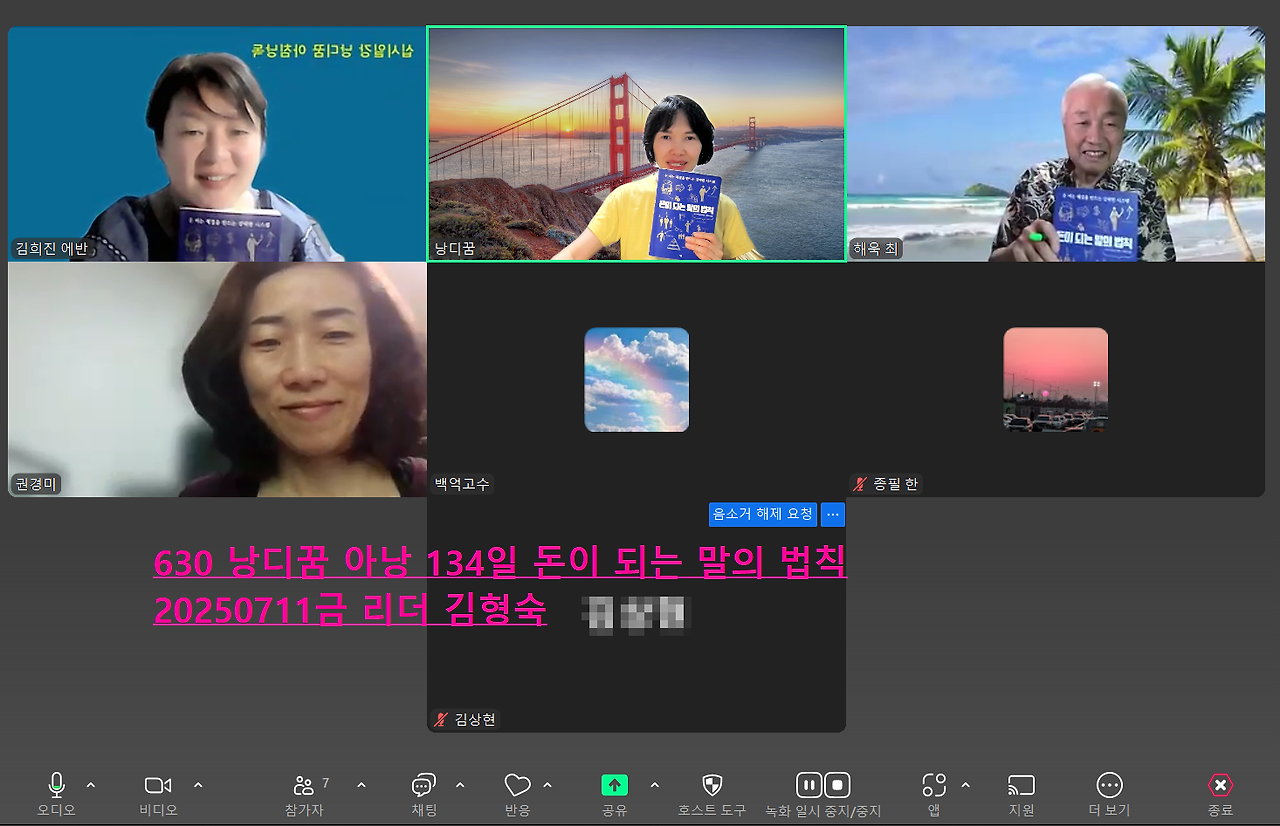Stop your camera using the 비디오 icon
The image size is (1280, 826).
coord(157,784)
